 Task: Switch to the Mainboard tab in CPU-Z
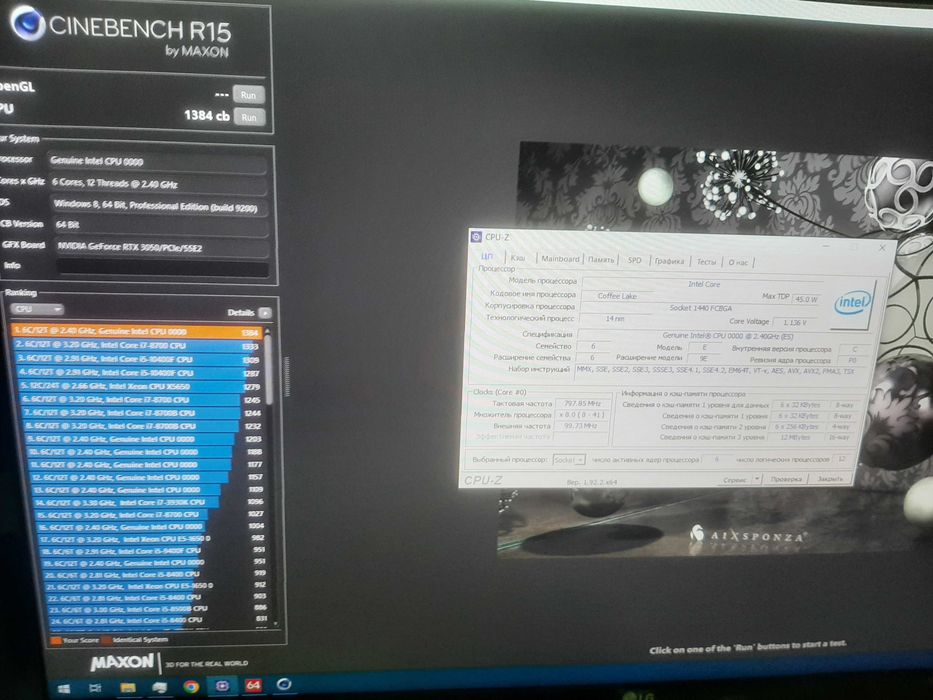click(560, 259)
